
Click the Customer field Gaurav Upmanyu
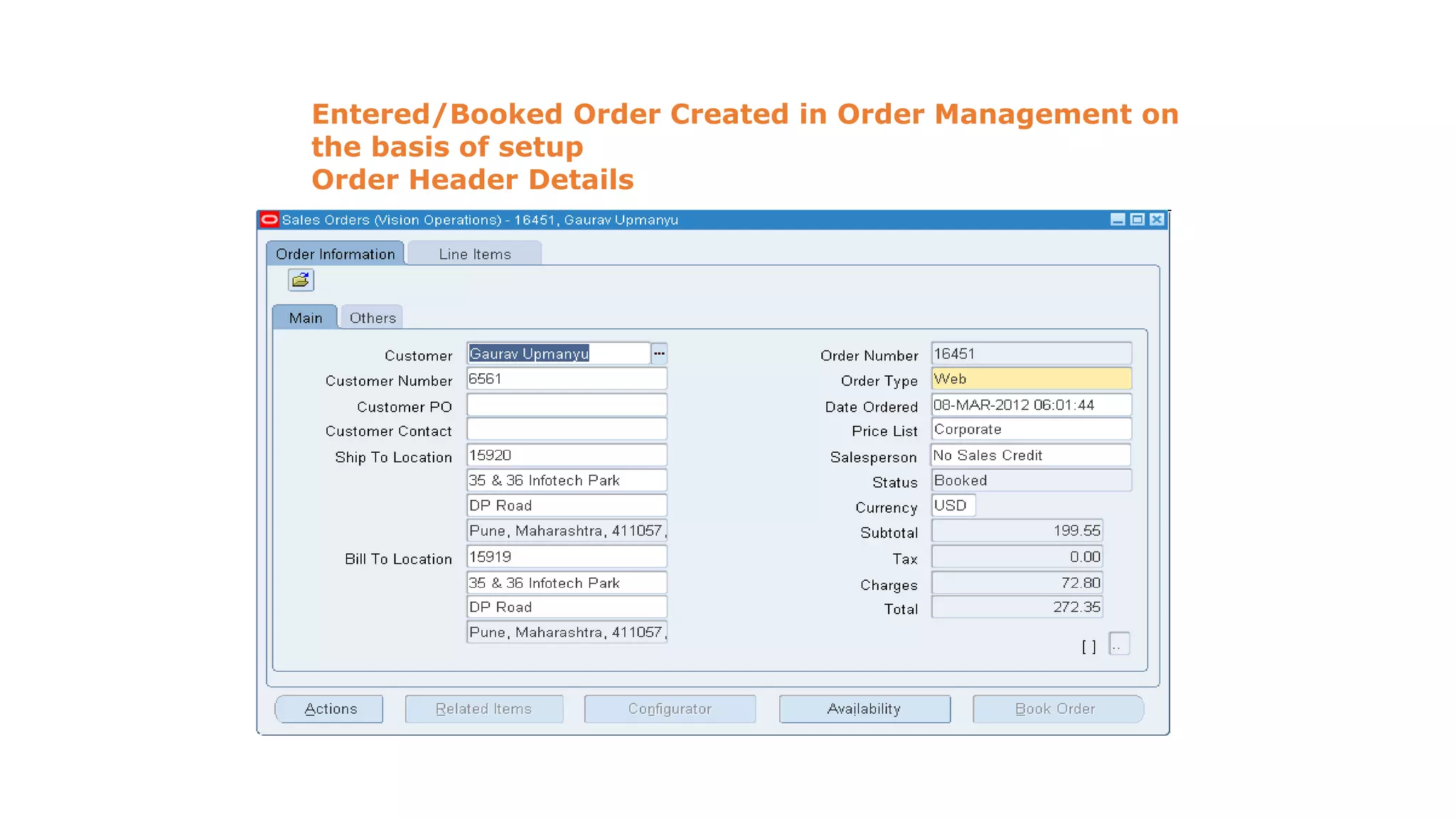[x=559, y=353]
